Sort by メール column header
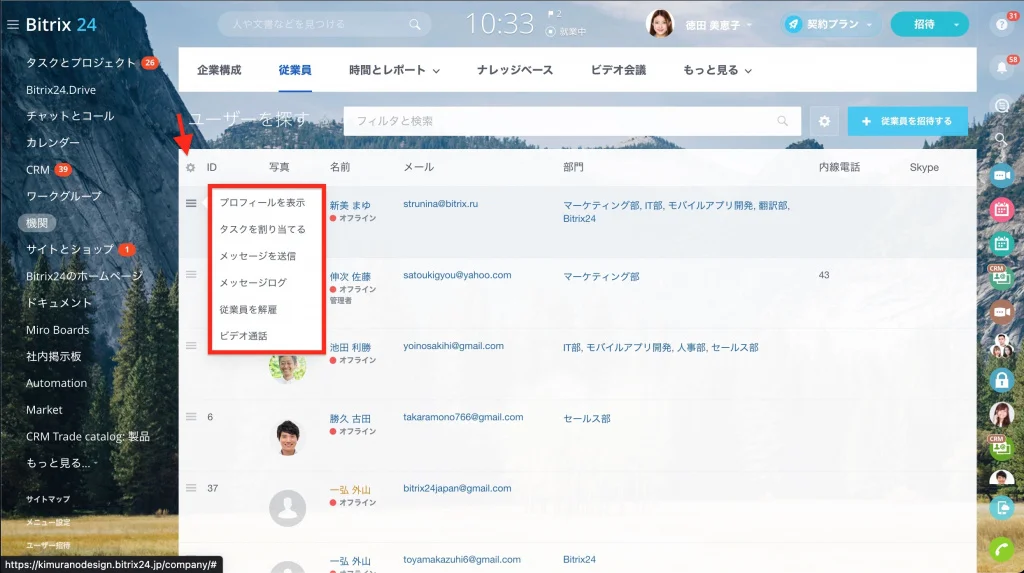Image resolution: width=1024 pixels, height=573 pixels. click(x=419, y=167)
